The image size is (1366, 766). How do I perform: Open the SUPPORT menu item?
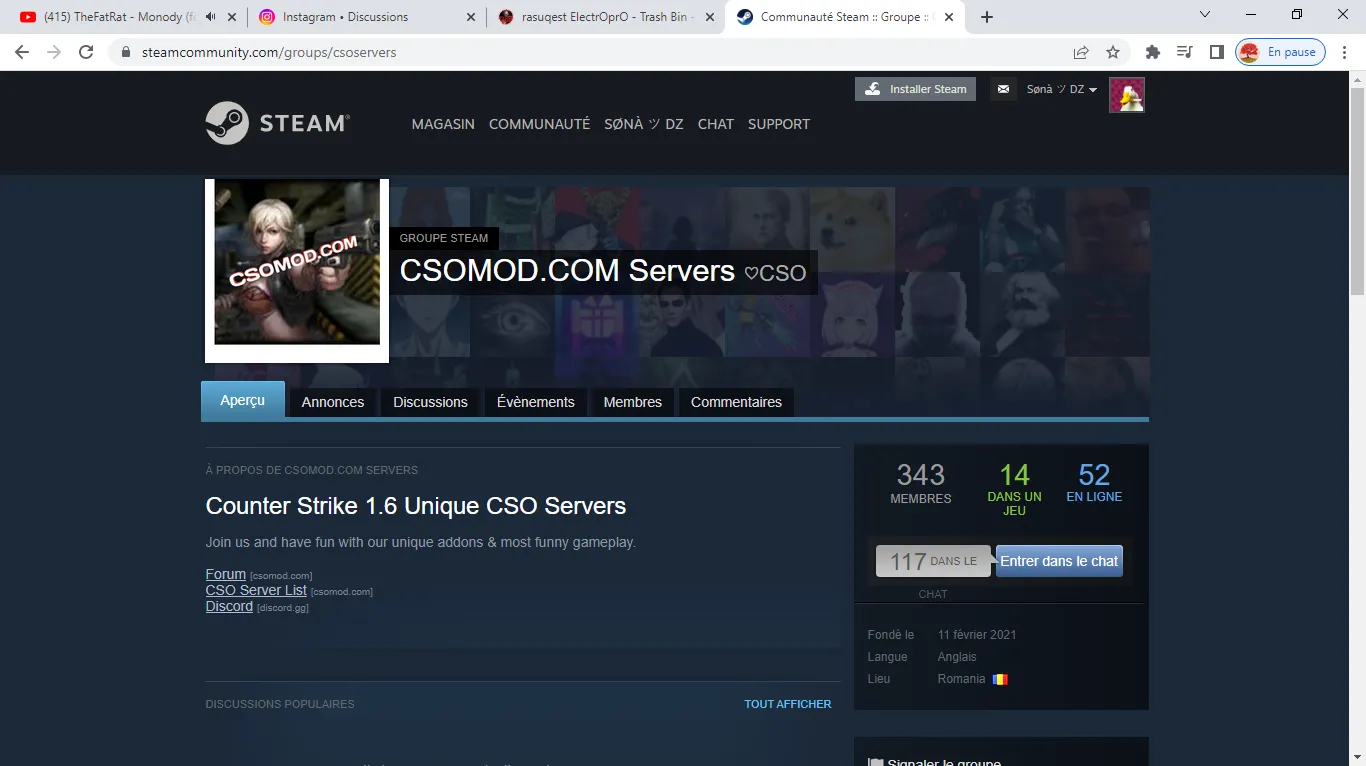(779, 124)
